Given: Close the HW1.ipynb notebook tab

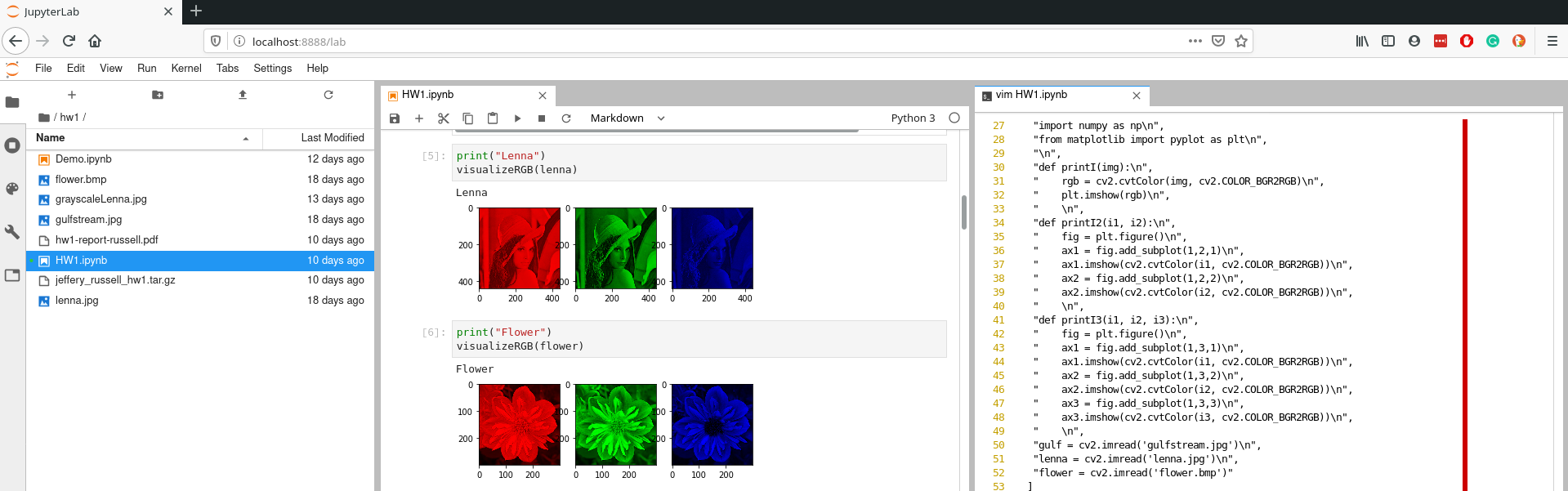Looking at the screenshot, I should pyautogui.click(x=543, y=96).
